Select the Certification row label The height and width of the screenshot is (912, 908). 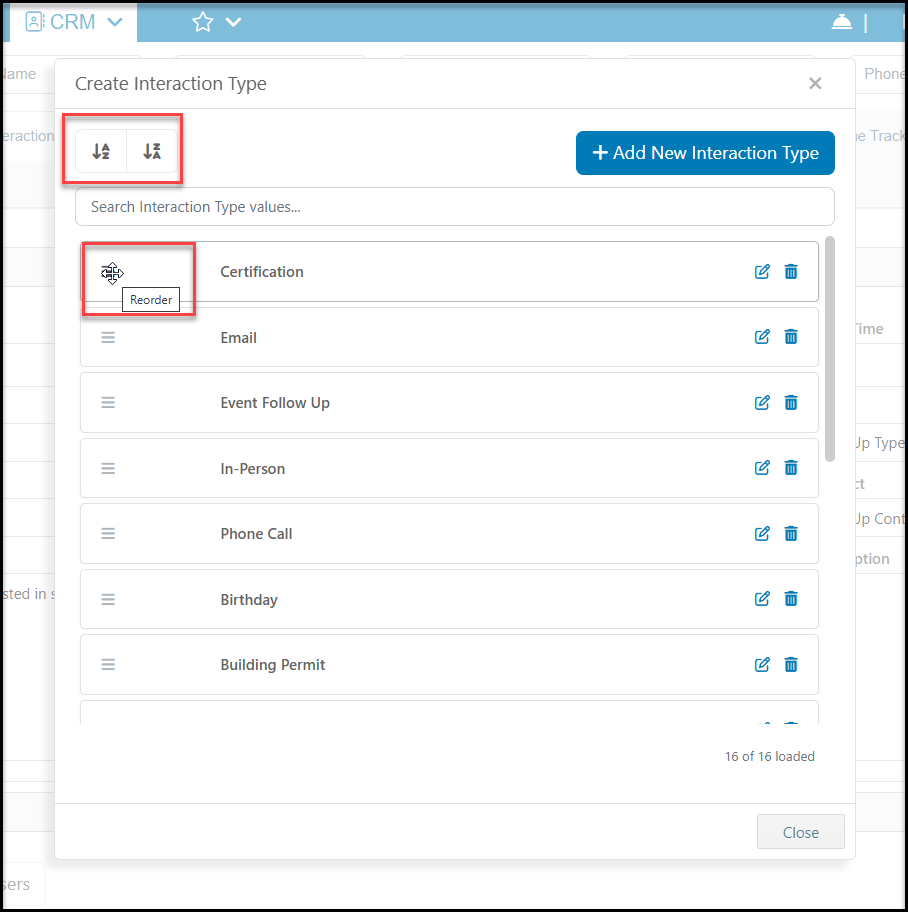[x=262, y=272]
